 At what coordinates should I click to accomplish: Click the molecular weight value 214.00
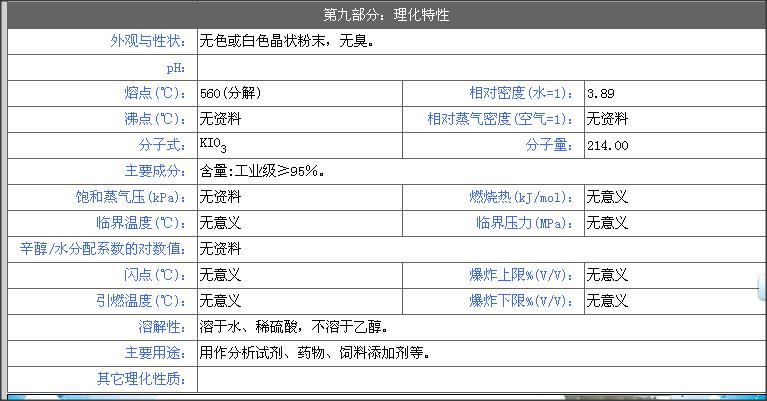(x=608, y=146)
